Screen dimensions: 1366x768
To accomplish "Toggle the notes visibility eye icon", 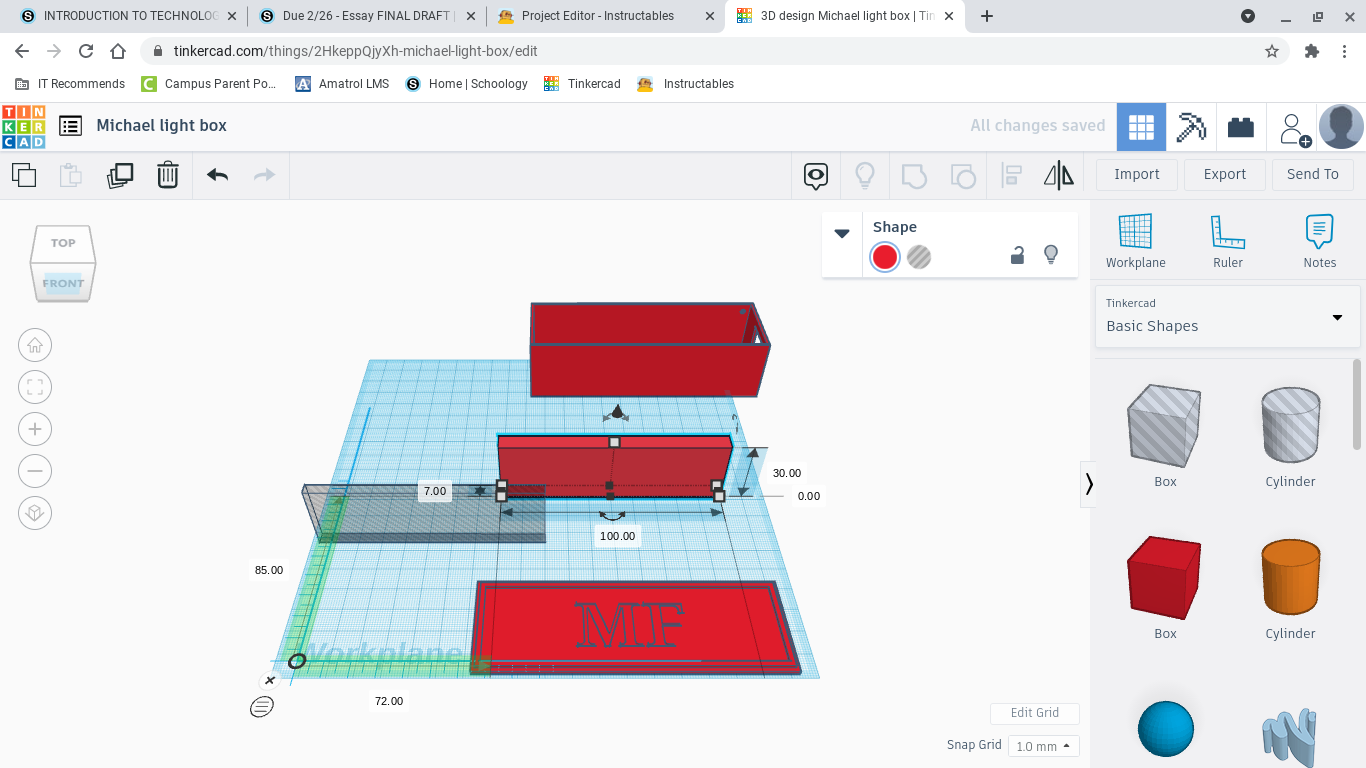I will pos(816,176).
